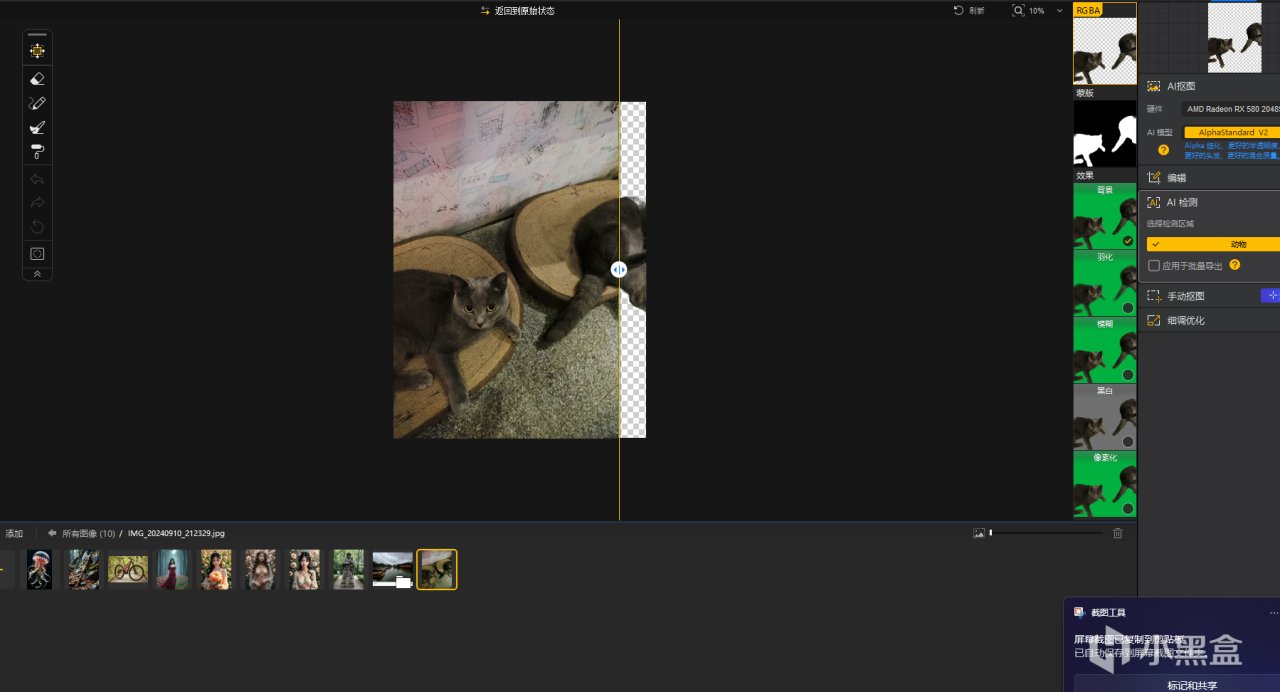Click 返回到原始状态 at the top
The width and height of the screenshot is (1280, 692).
coord(517,11)
